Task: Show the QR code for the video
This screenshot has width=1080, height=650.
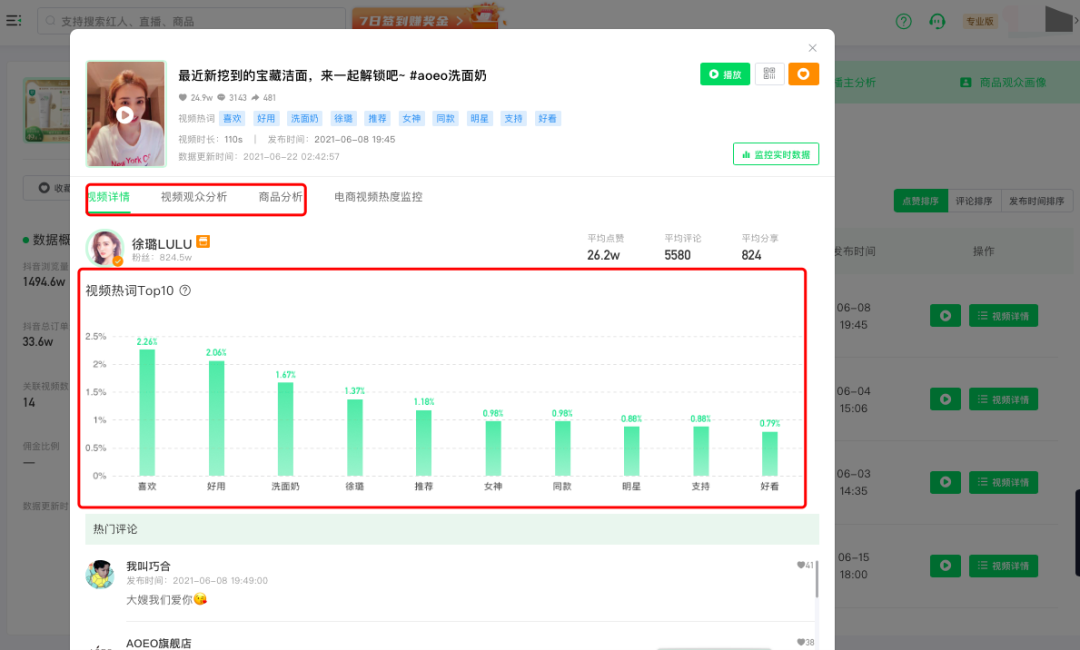Action: [769, 74]
